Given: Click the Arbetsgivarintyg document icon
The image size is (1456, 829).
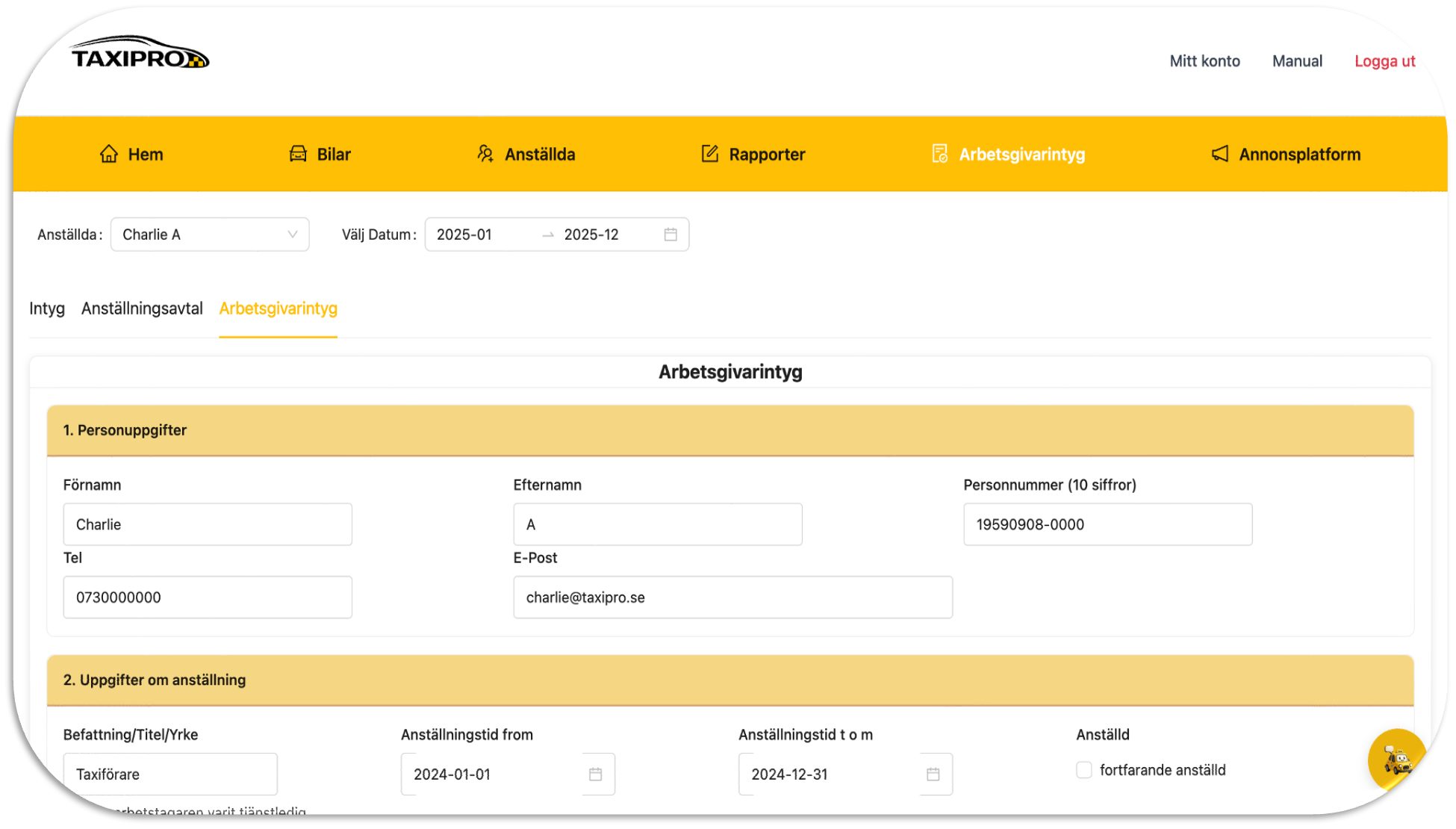Looking at the screenshot, I should pyautogui.click(x=939, y=154).
